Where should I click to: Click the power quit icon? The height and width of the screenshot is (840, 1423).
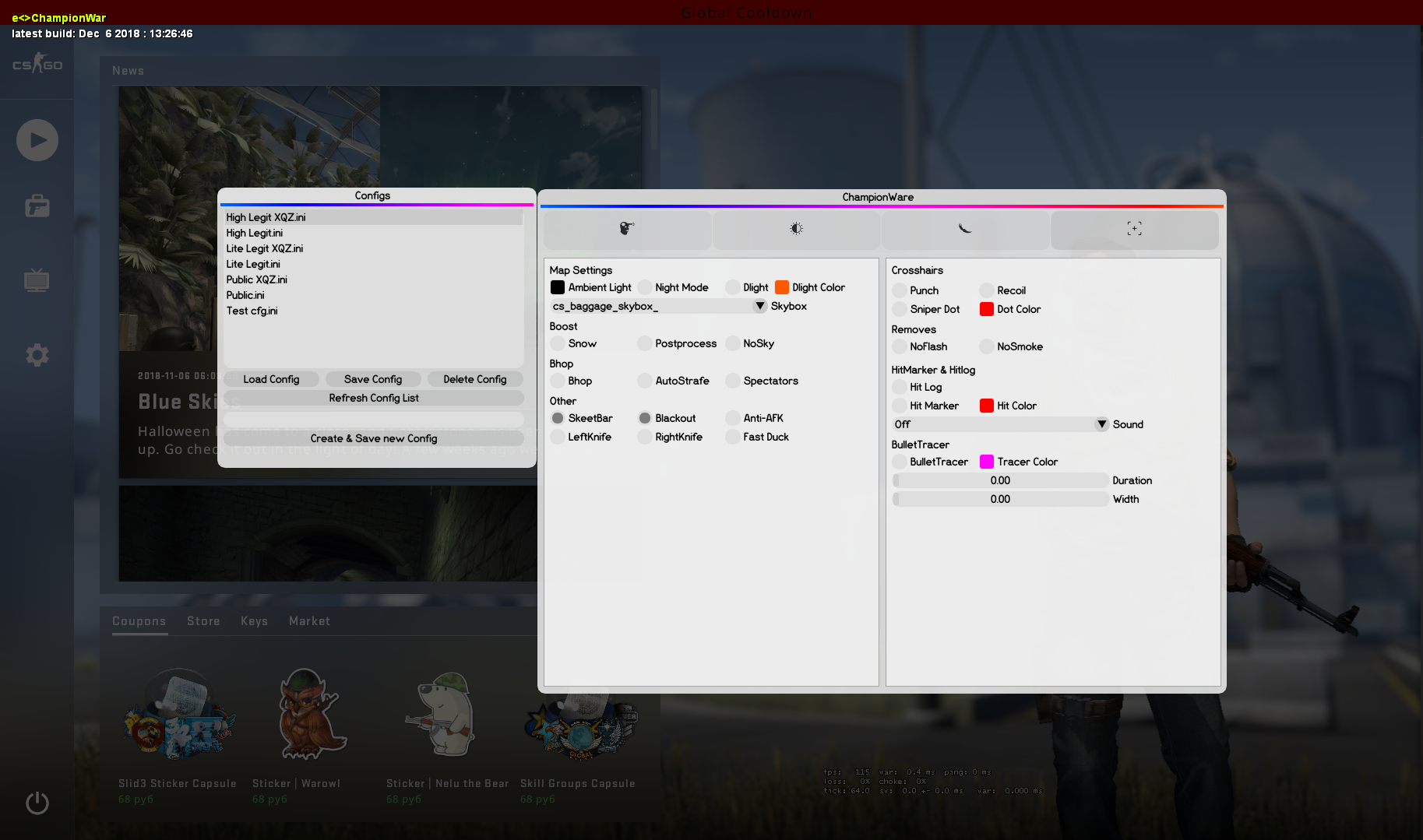coord(37,803)
